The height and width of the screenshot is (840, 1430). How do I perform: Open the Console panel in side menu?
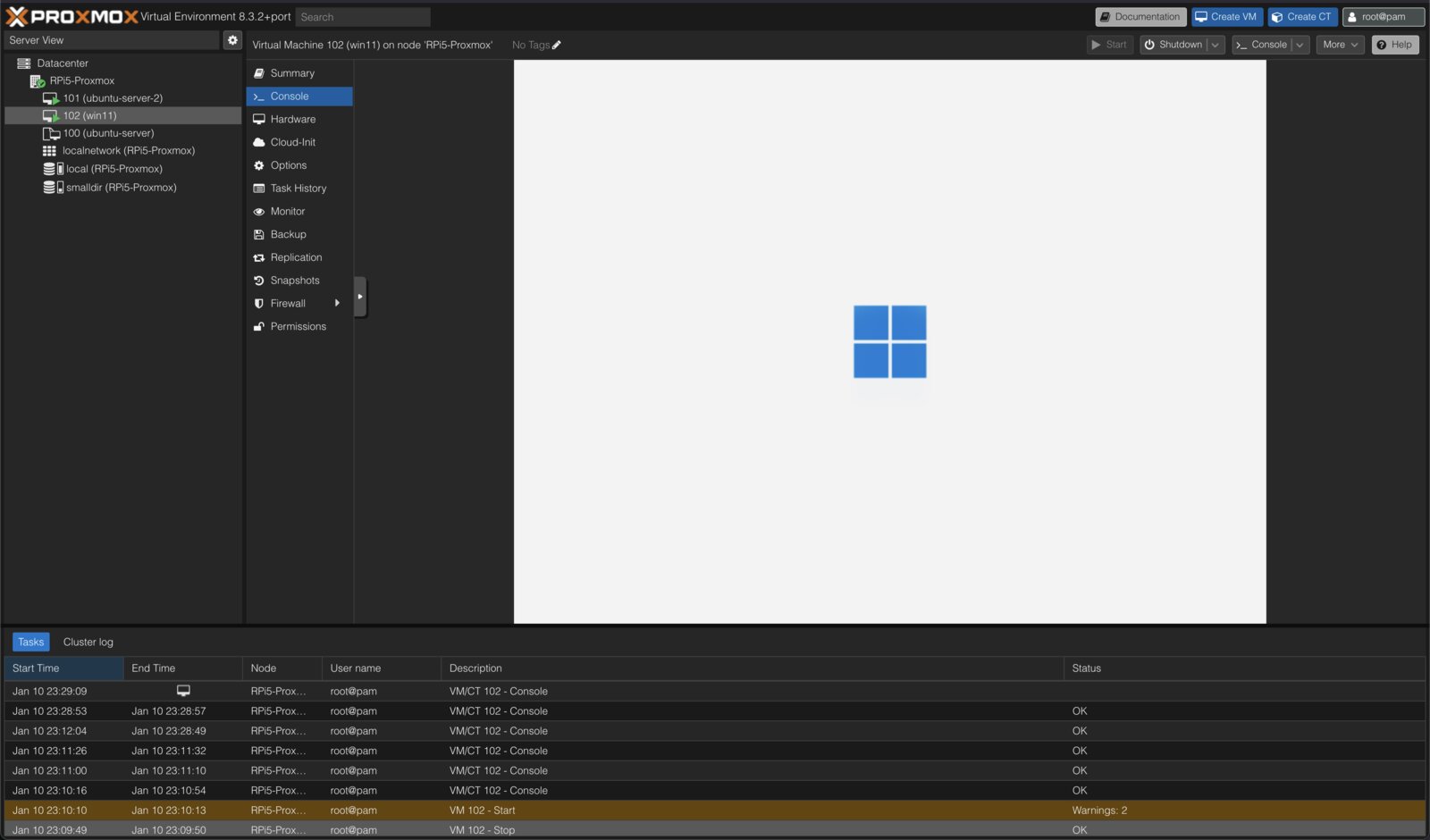tap(299, 97)
